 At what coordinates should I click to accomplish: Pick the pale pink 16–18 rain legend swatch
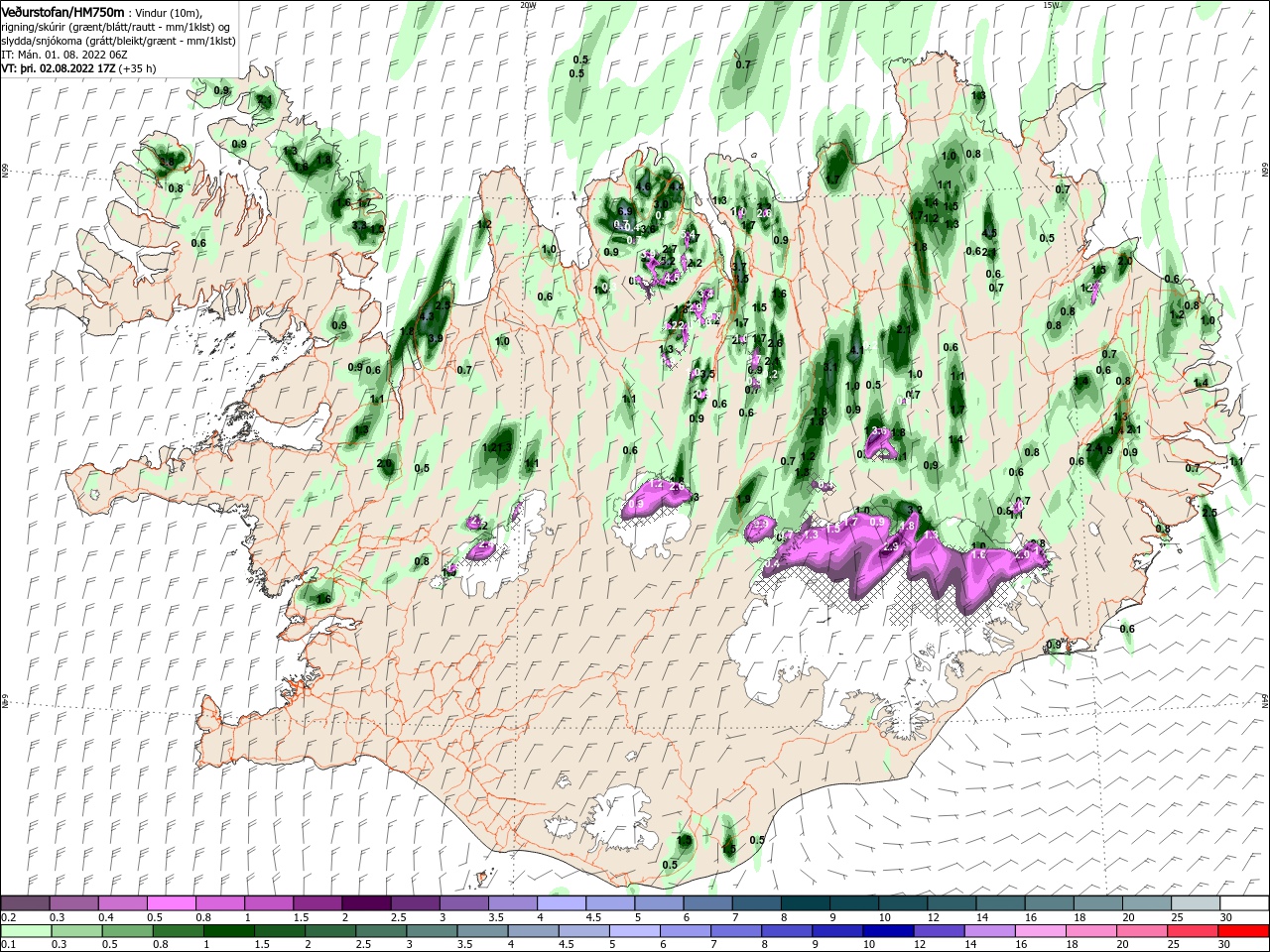[x=1040, y=931]
